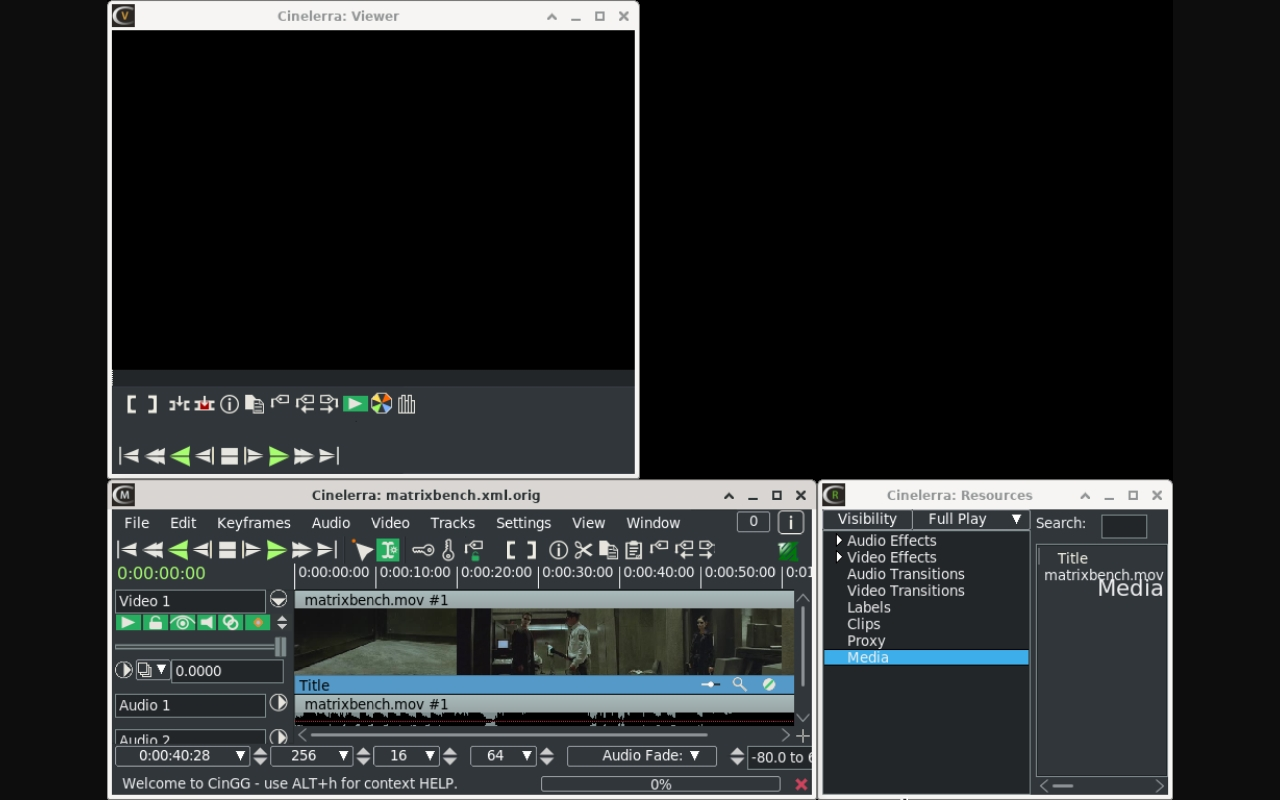The height and width of the screenshot is (800, 1280).
Task: Open the Keyframes menu
Action: click(x=253, y=523)
